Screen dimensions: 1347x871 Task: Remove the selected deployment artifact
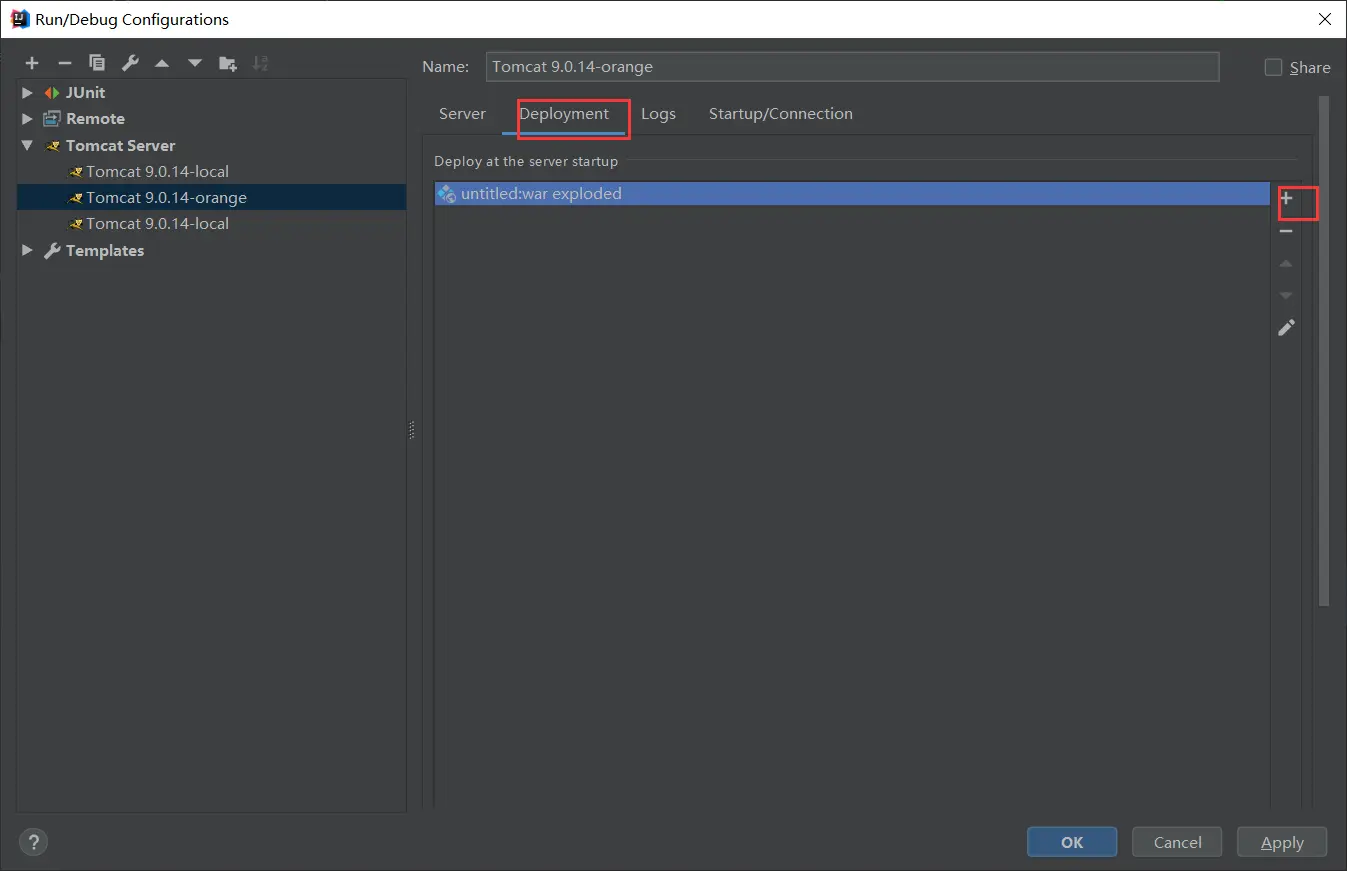[x=1287, y=231]
